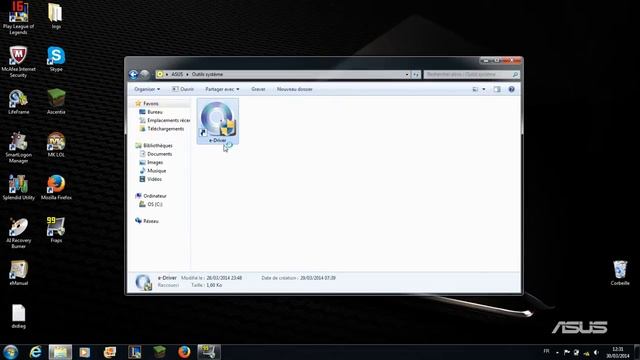
Task: Select the logs folder on desktop
Action: 56,16
